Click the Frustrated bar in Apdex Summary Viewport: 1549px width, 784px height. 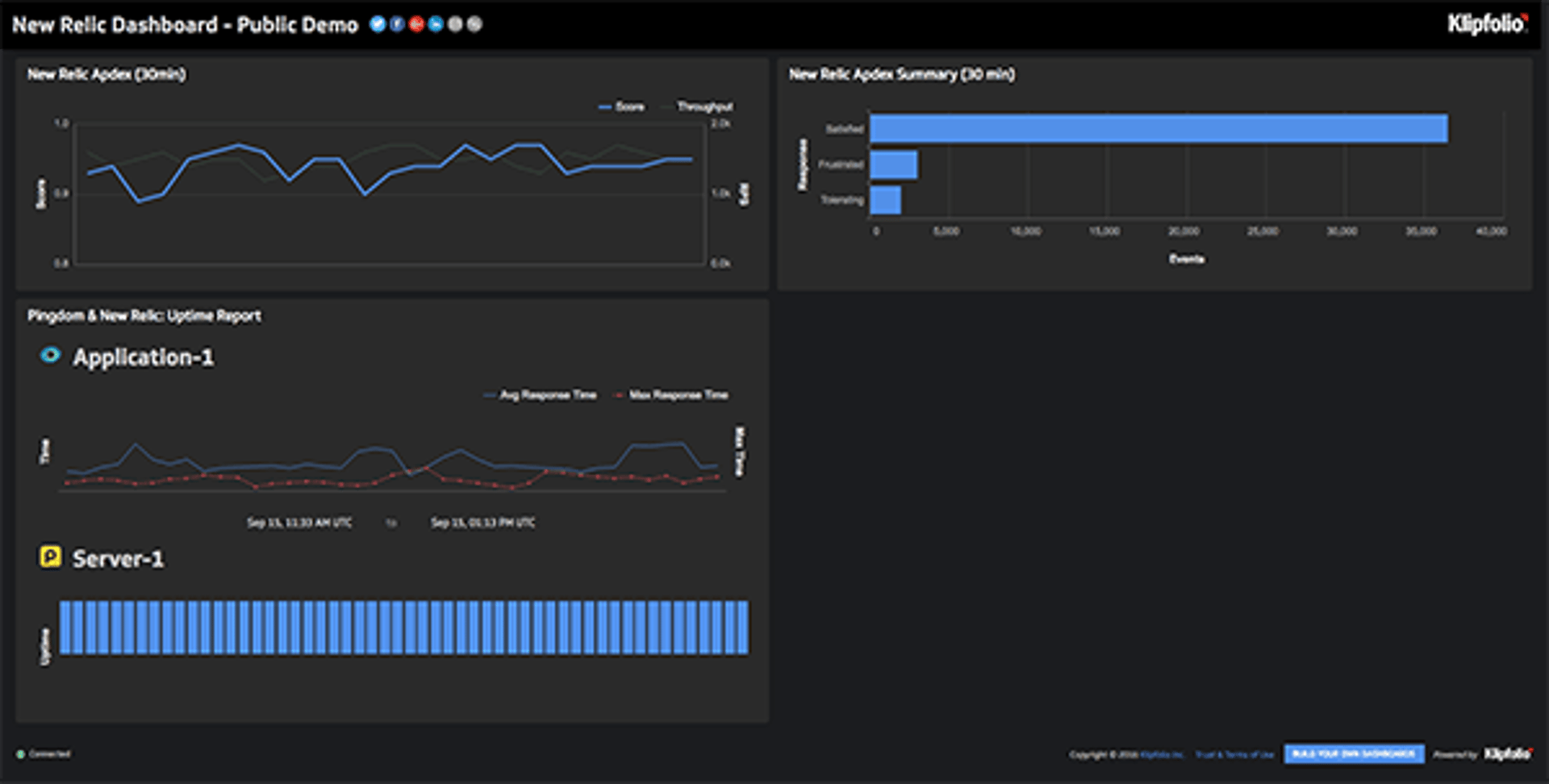(x=893, y=165)
